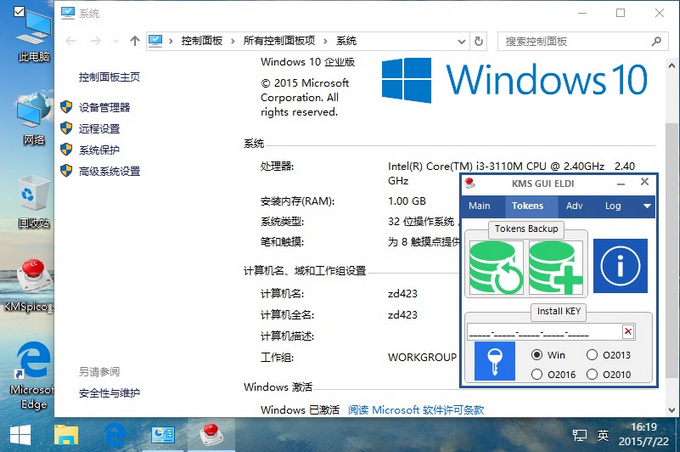Click the 搜索控制面板 search box
680x452 pixels.
pos(570,41)
